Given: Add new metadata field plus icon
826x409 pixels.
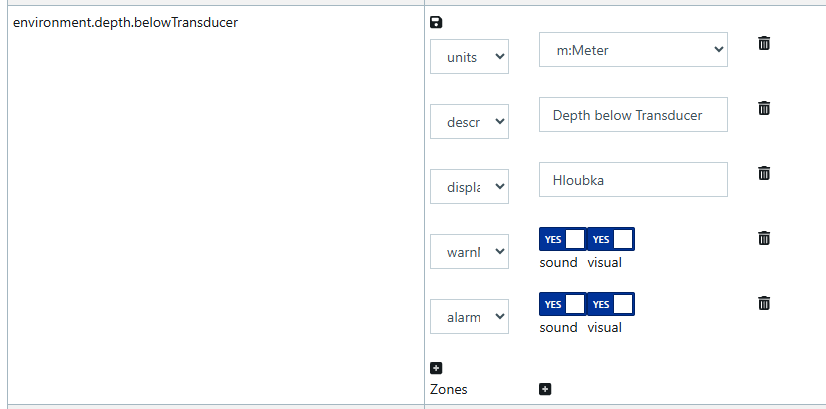Looking at the screenshot, I should (x=436, y=368).
